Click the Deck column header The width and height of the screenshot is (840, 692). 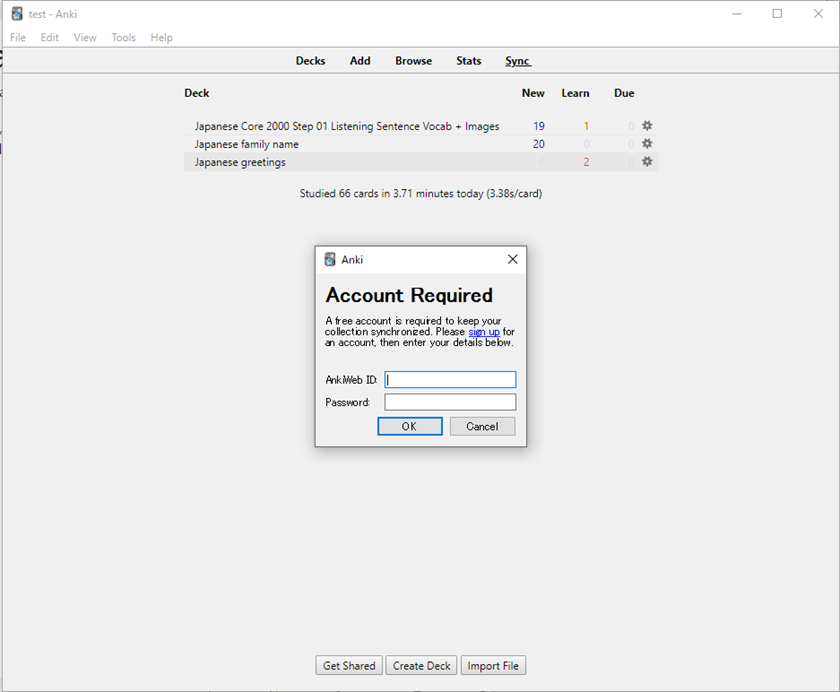pos(197,93)
